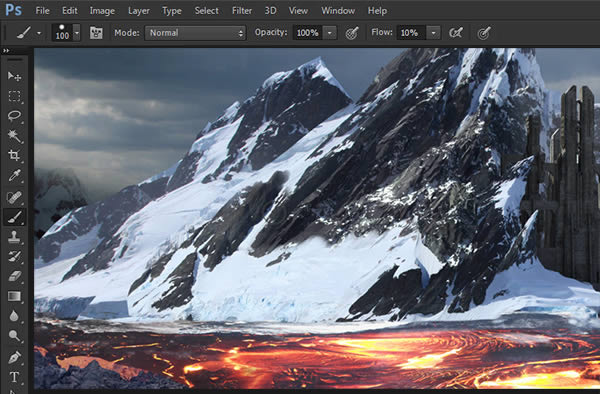Open the blending Mode dropdown
600x394 pixels.
point(195,33)
